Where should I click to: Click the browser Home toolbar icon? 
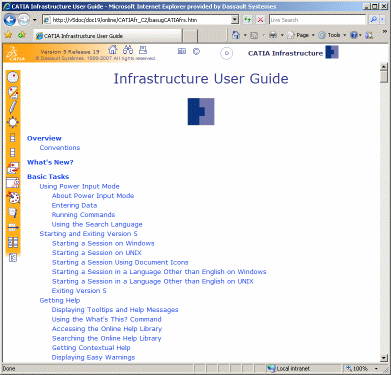pyautogui.click(x=236, y=35)
